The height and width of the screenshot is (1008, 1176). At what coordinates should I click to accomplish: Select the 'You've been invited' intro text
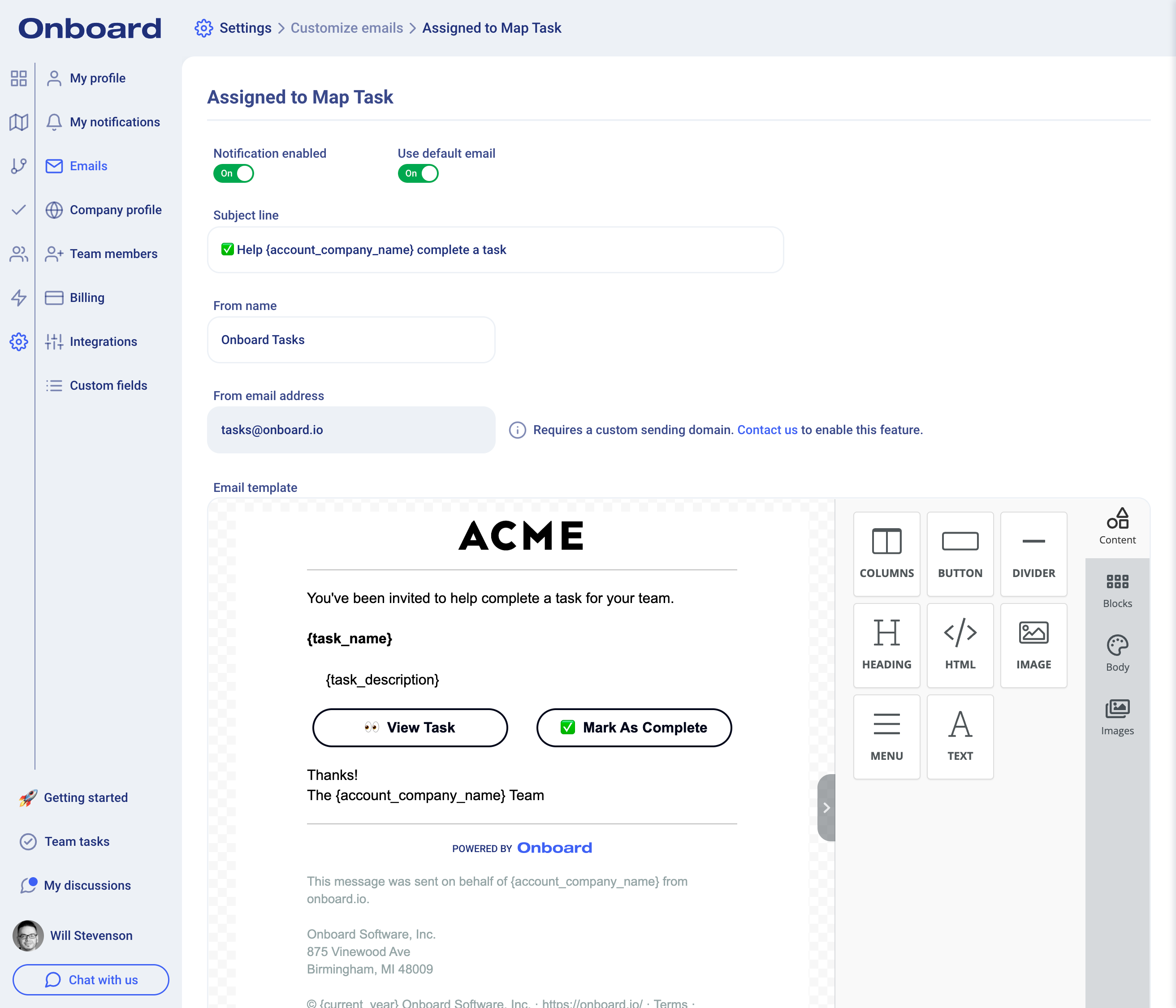[x=490, y=599]
